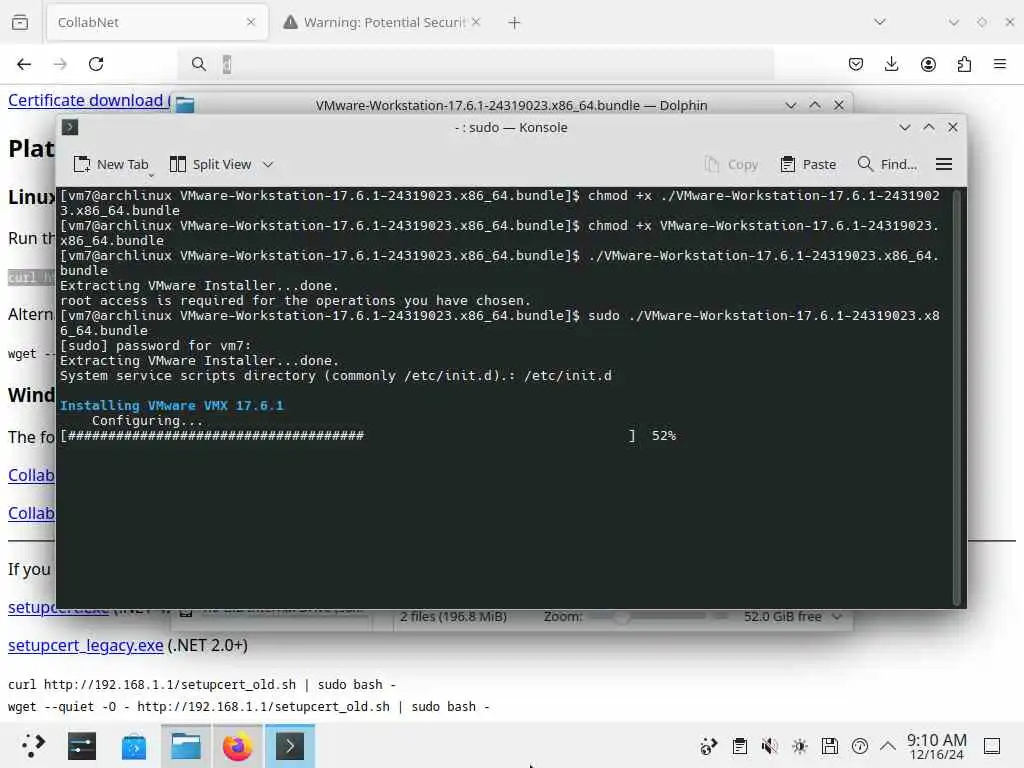Open the KDE application launcher
1024x768 pixels.
[33, 746]
